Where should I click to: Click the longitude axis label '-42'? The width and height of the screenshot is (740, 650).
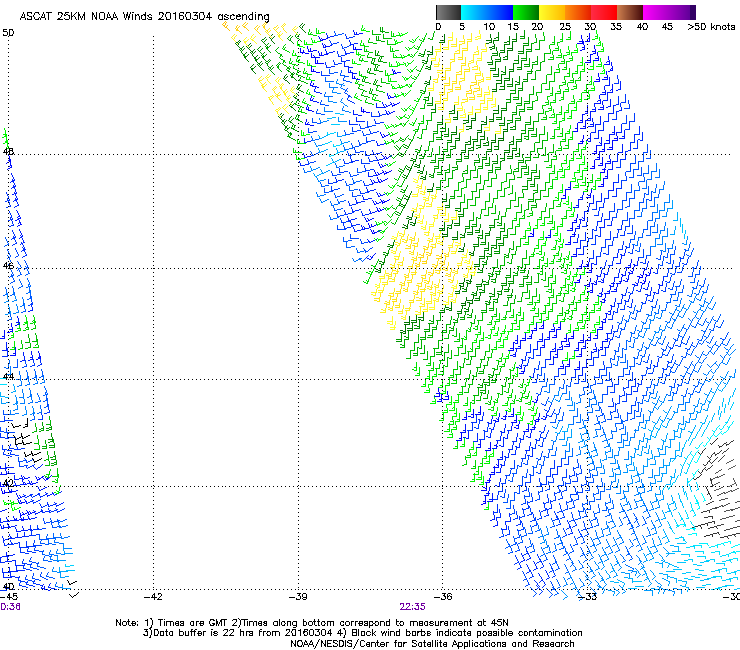pyautogui.click(x=153, y=597)
